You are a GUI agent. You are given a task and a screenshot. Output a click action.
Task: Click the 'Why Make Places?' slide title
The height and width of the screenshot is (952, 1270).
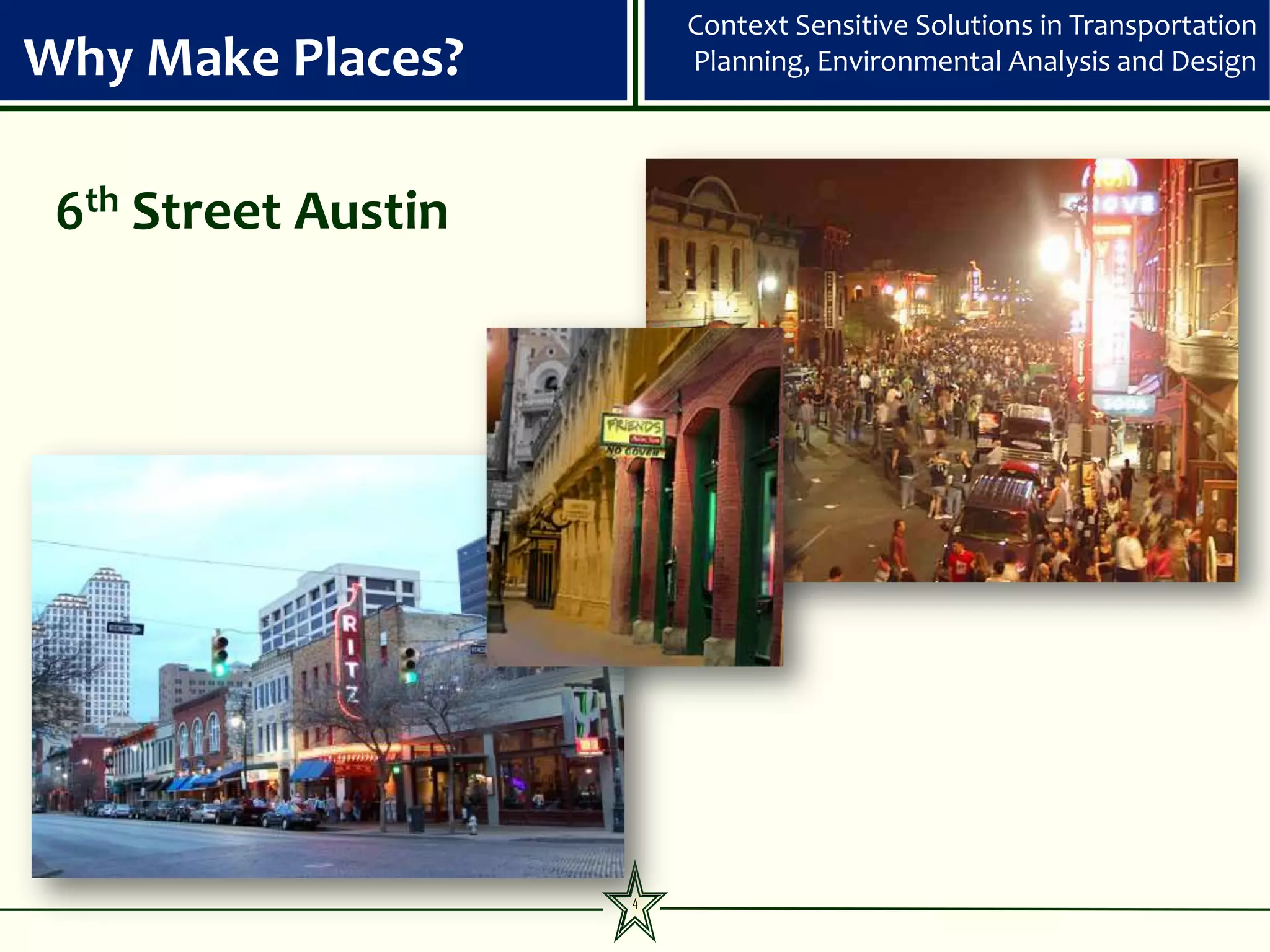(243, 58)
